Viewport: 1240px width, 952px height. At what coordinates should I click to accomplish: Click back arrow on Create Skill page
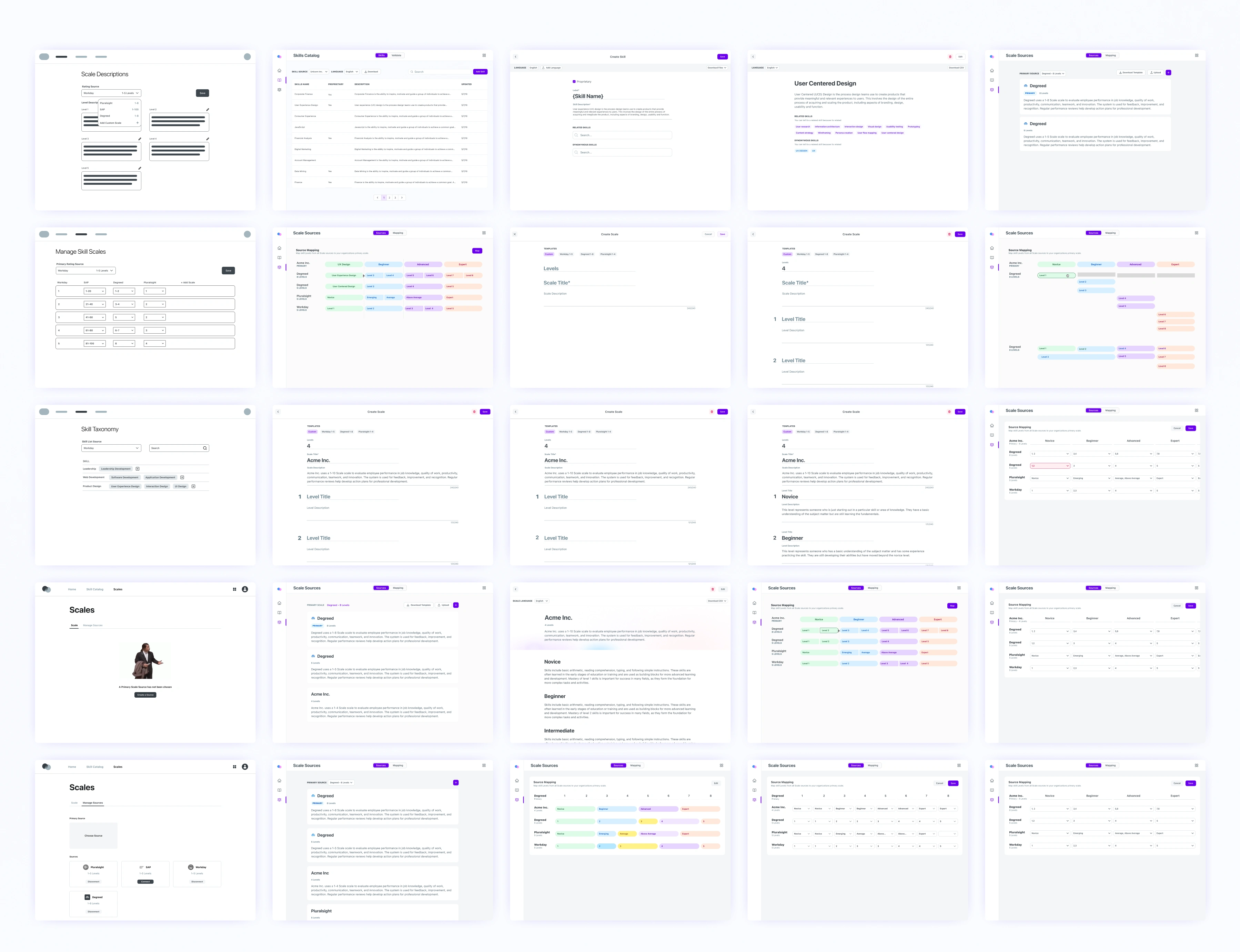(515, 57)
